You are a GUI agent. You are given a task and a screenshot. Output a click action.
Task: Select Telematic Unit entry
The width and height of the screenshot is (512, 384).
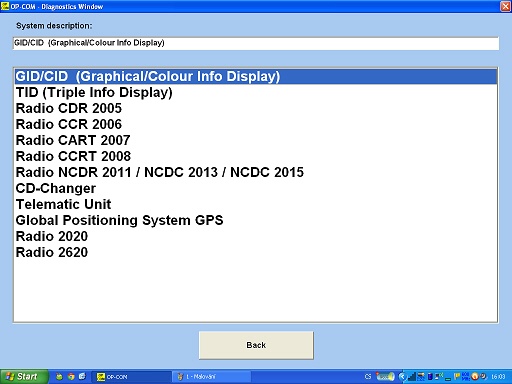click(x=256, y=204)
